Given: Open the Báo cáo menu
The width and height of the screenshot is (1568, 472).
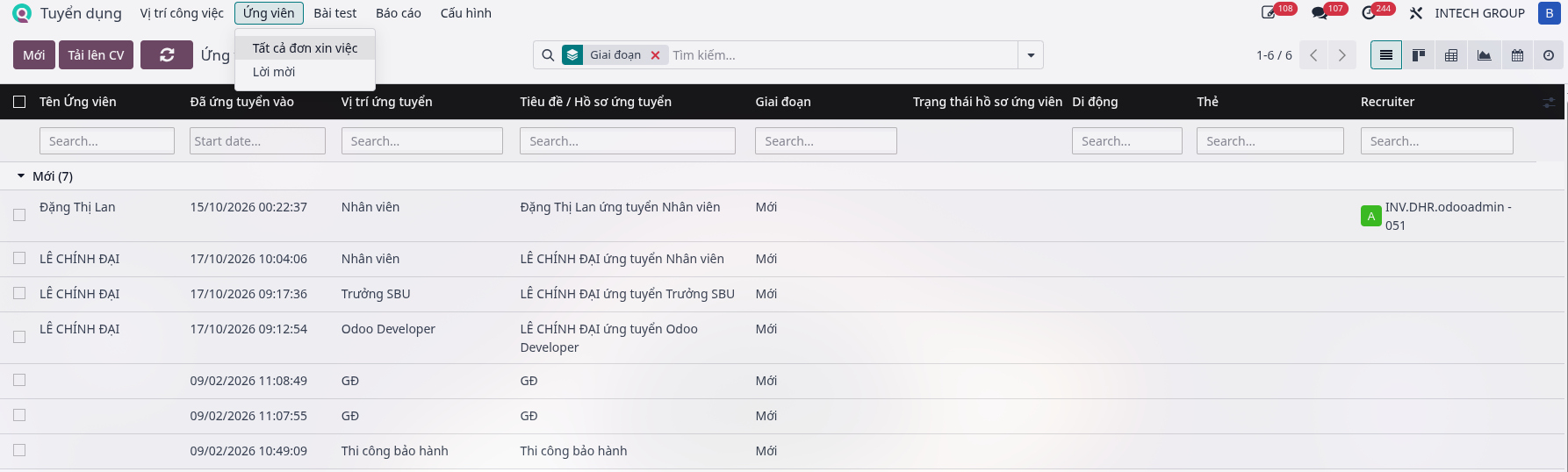Looking at the screenshot, I should click(x=399, y=13).
